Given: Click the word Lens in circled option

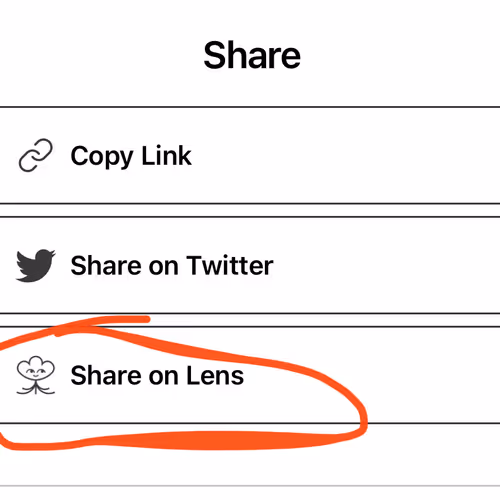Looking at the screenshot, I should (215, 375).
